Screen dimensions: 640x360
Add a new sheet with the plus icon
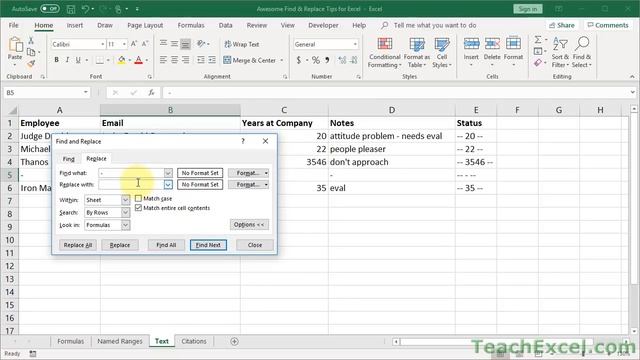click(x=234, y=341)
